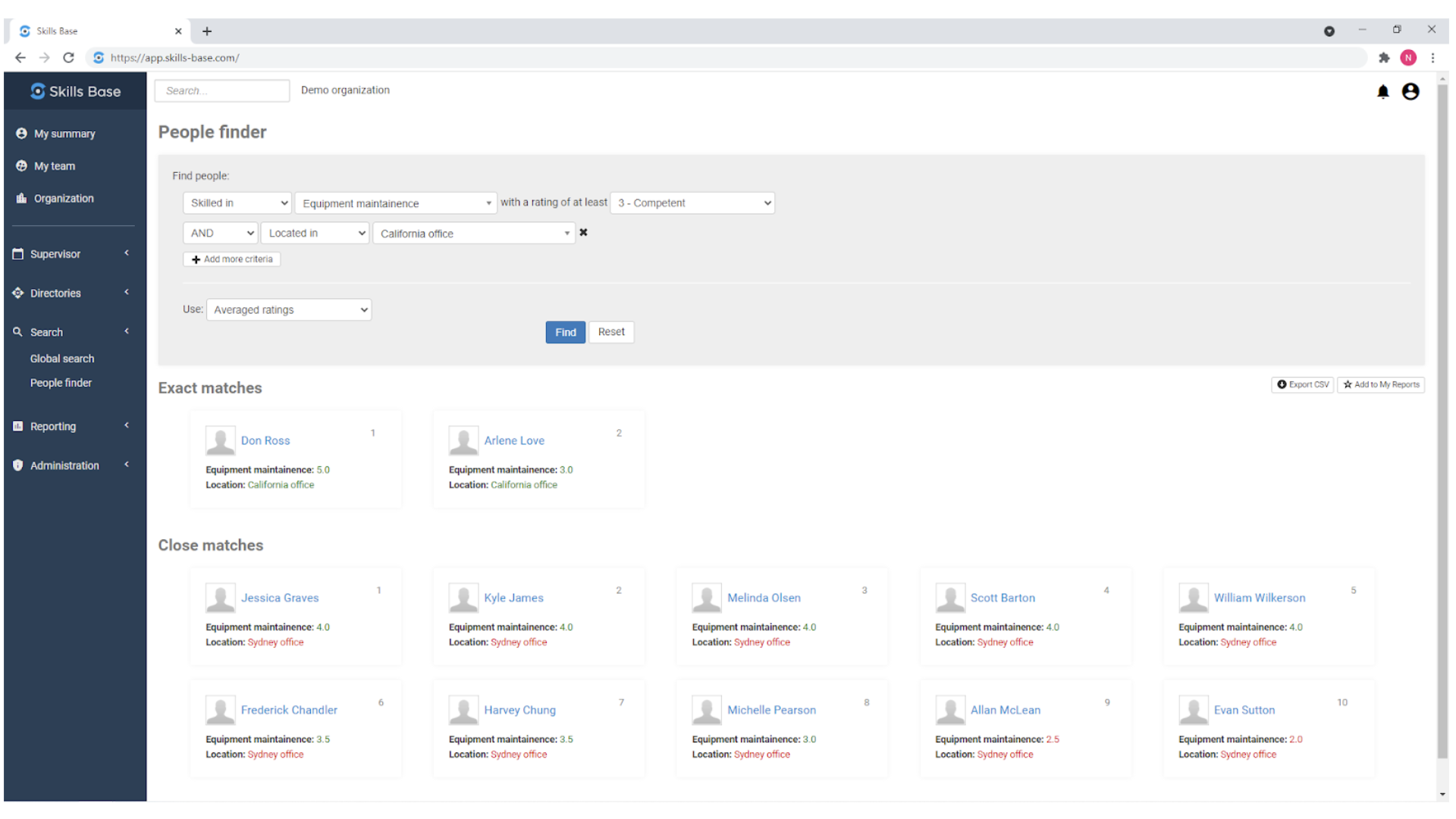Reload the page with refresh icon

(68, 58)
